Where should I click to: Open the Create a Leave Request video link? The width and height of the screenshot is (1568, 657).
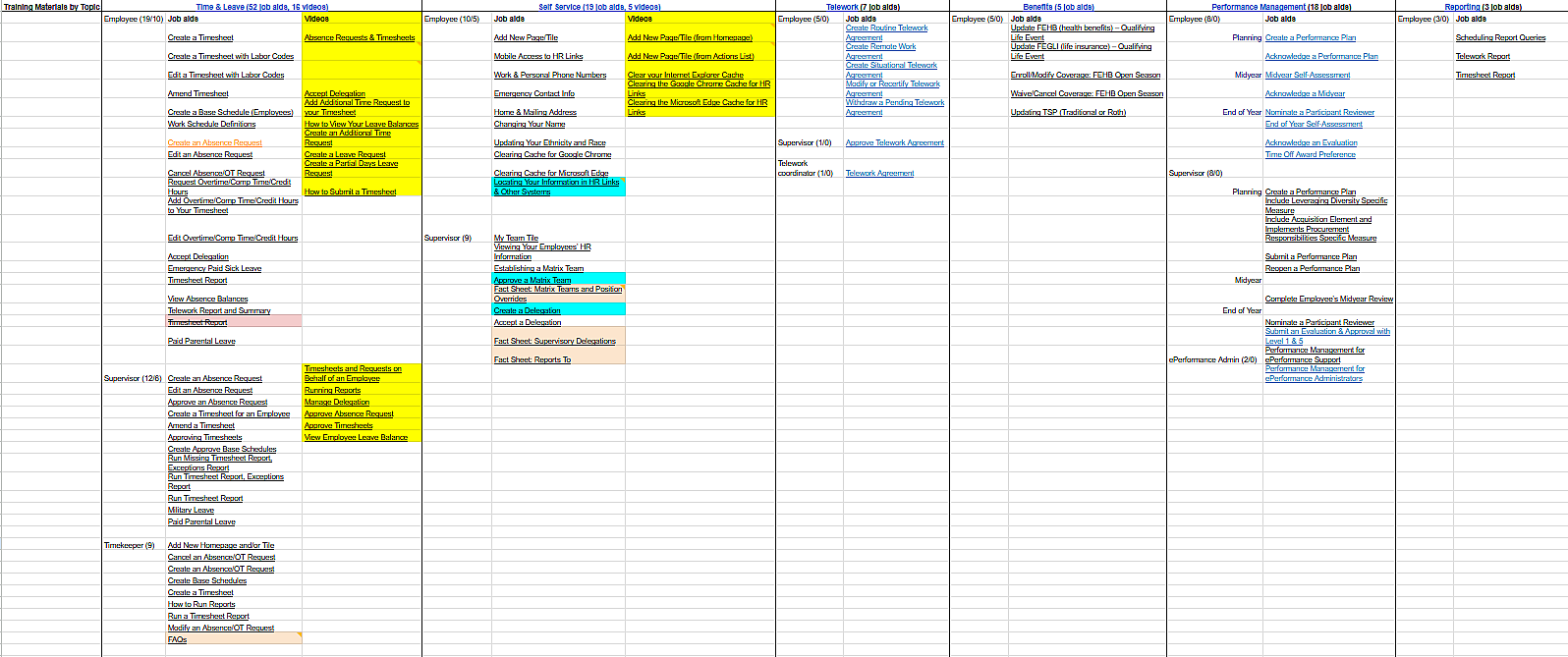click(345, 155)
